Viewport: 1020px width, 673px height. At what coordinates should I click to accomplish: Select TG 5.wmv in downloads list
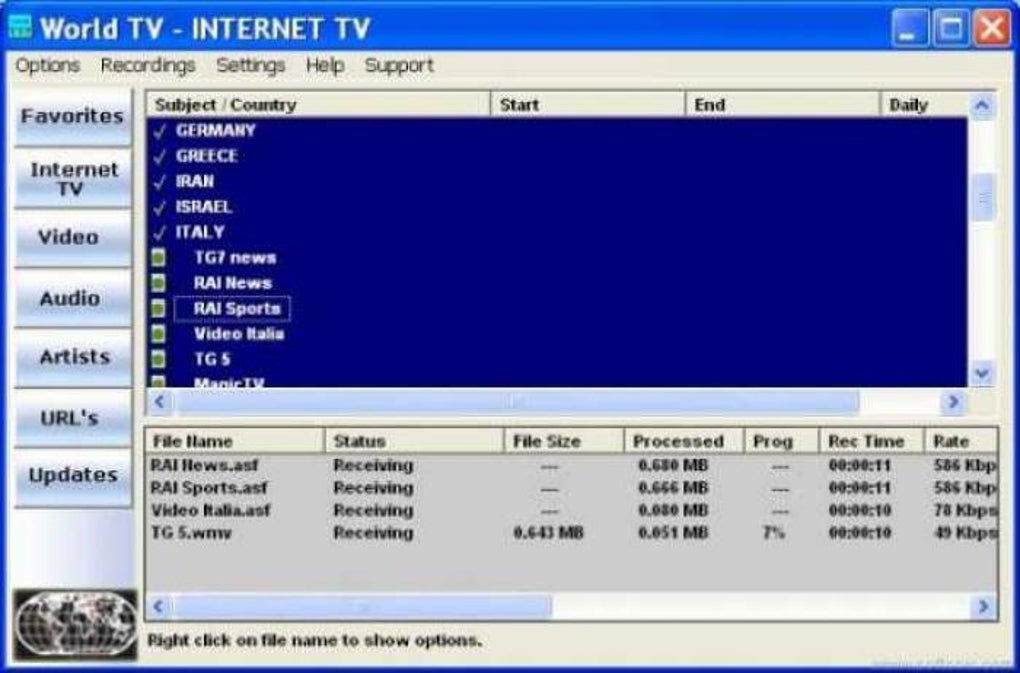click(191, 533)
